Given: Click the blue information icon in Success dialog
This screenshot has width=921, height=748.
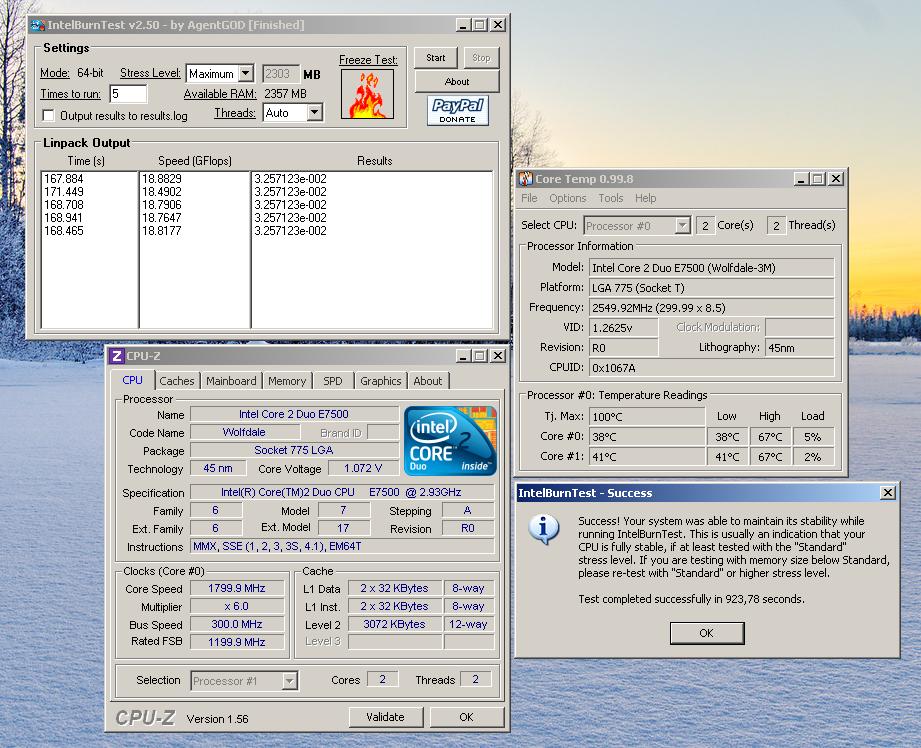Looking at the screenshot, I should [x=543, y=529].
